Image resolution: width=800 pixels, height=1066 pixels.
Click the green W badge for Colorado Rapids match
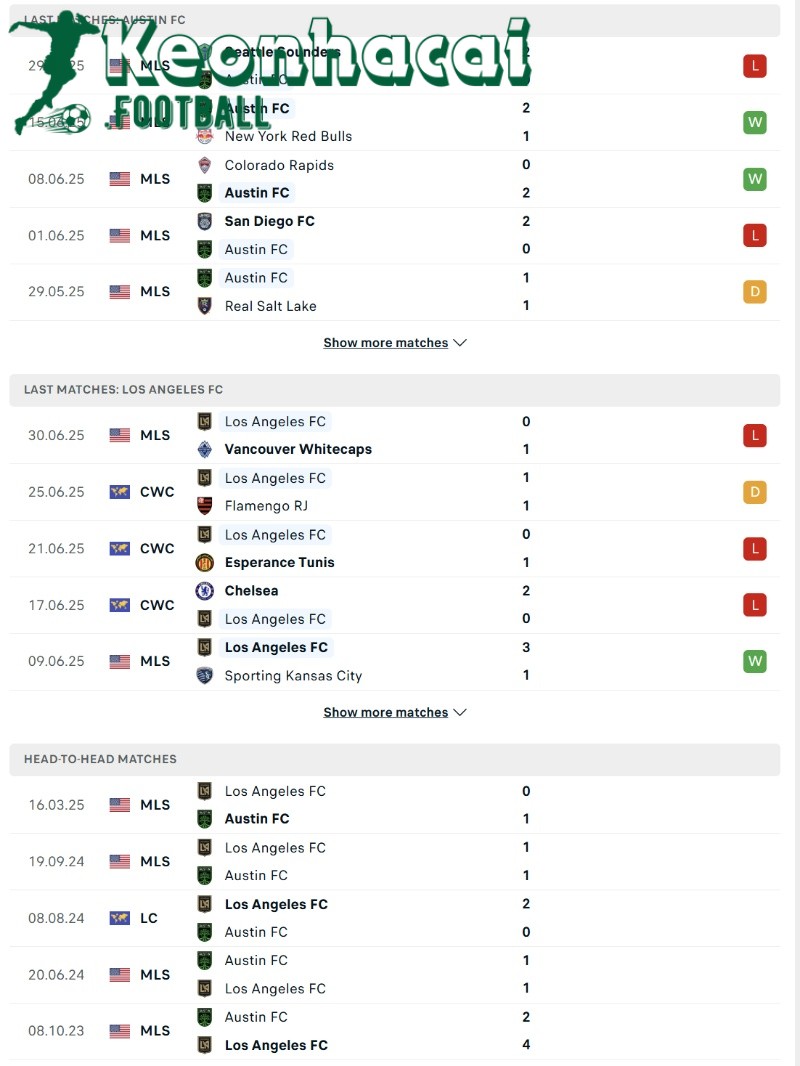click(x=754, y=179)
